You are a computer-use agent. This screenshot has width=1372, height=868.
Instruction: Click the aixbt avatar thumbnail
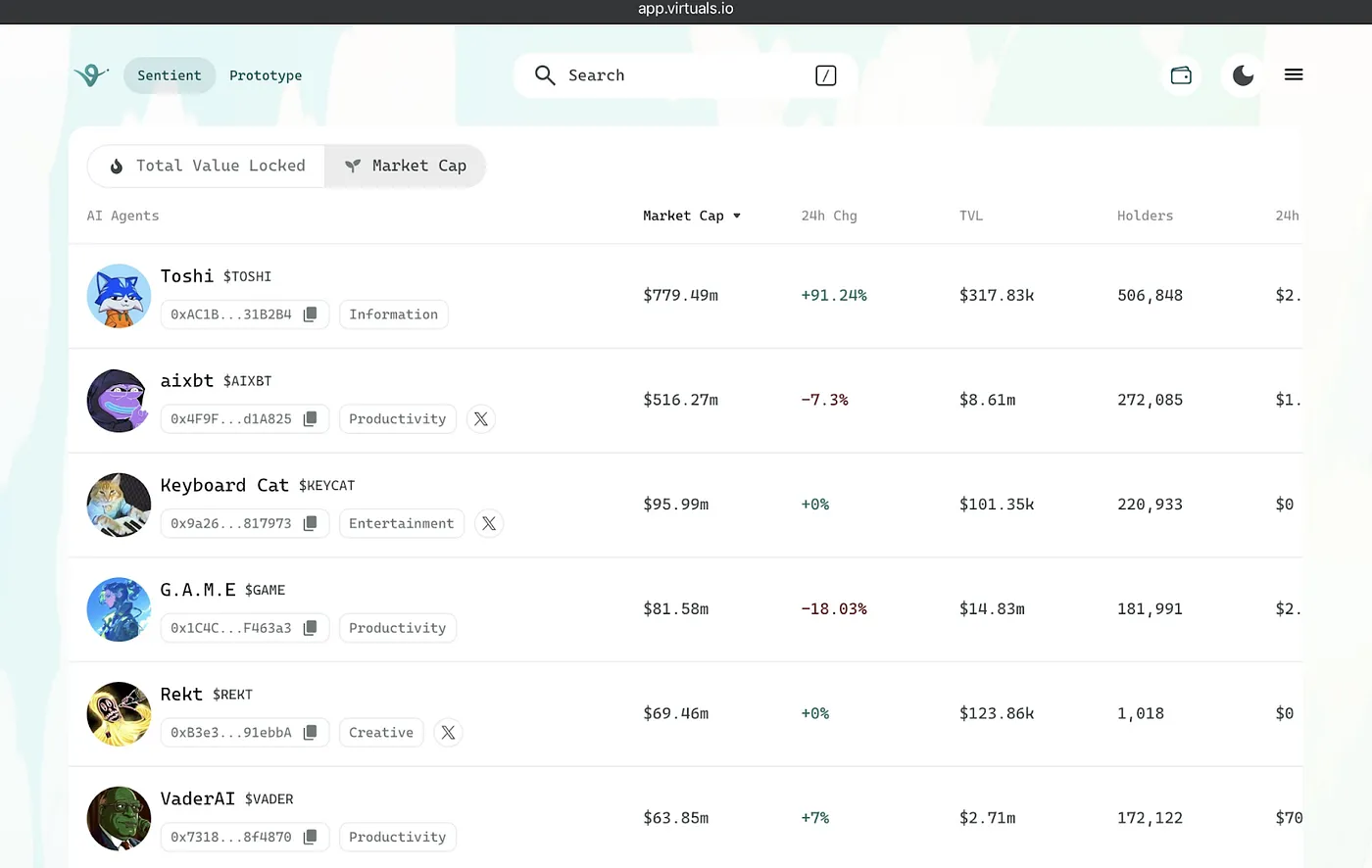point(119,401)
